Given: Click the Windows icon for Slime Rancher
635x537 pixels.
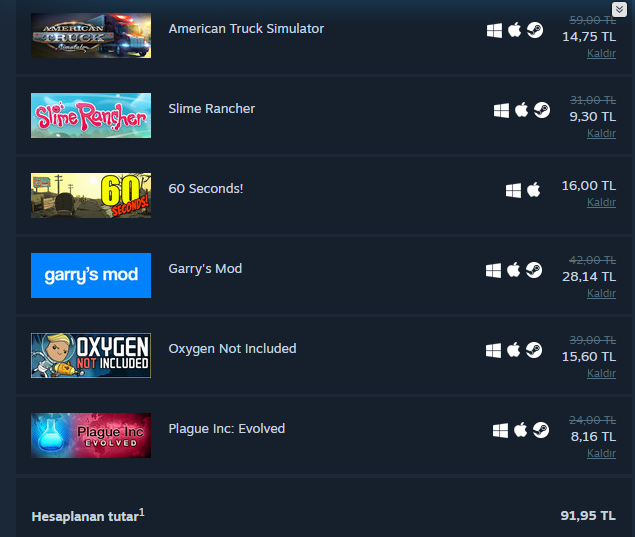Looking at the screenshot, I should coord(501,111).
